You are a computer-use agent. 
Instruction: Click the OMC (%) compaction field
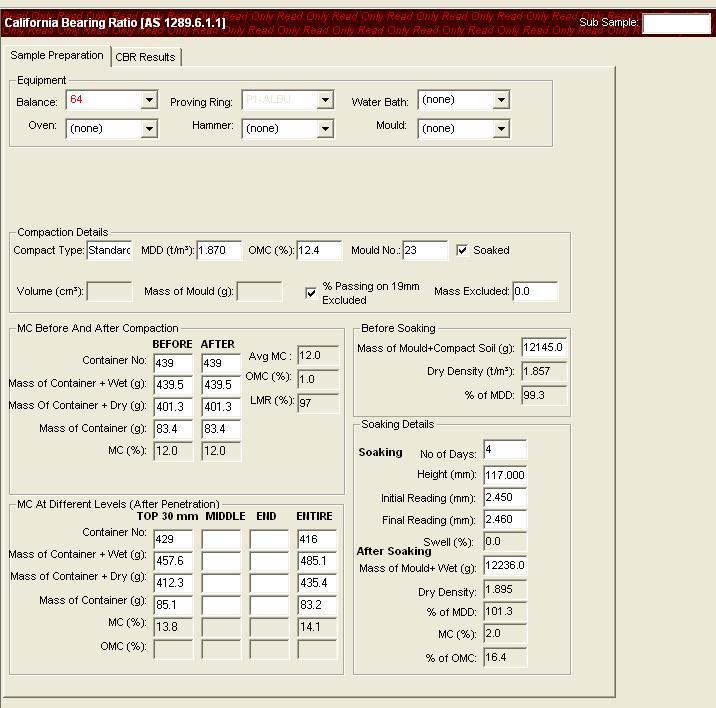318,250
